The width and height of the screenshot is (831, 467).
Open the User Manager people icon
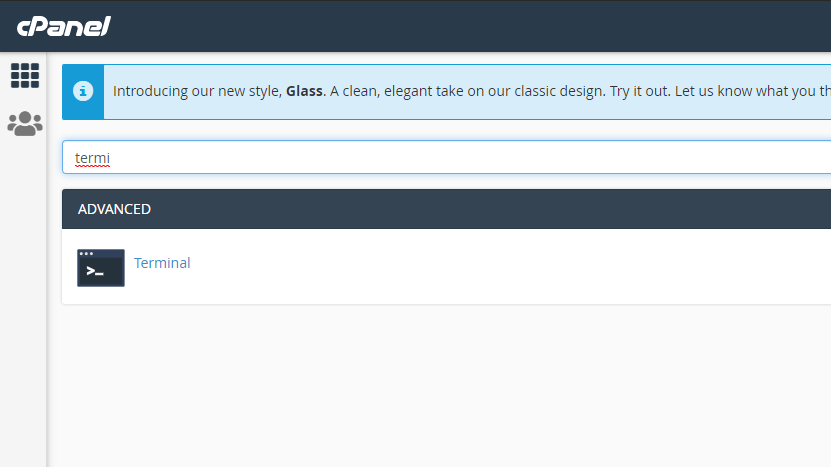click(x=24, y=124)
